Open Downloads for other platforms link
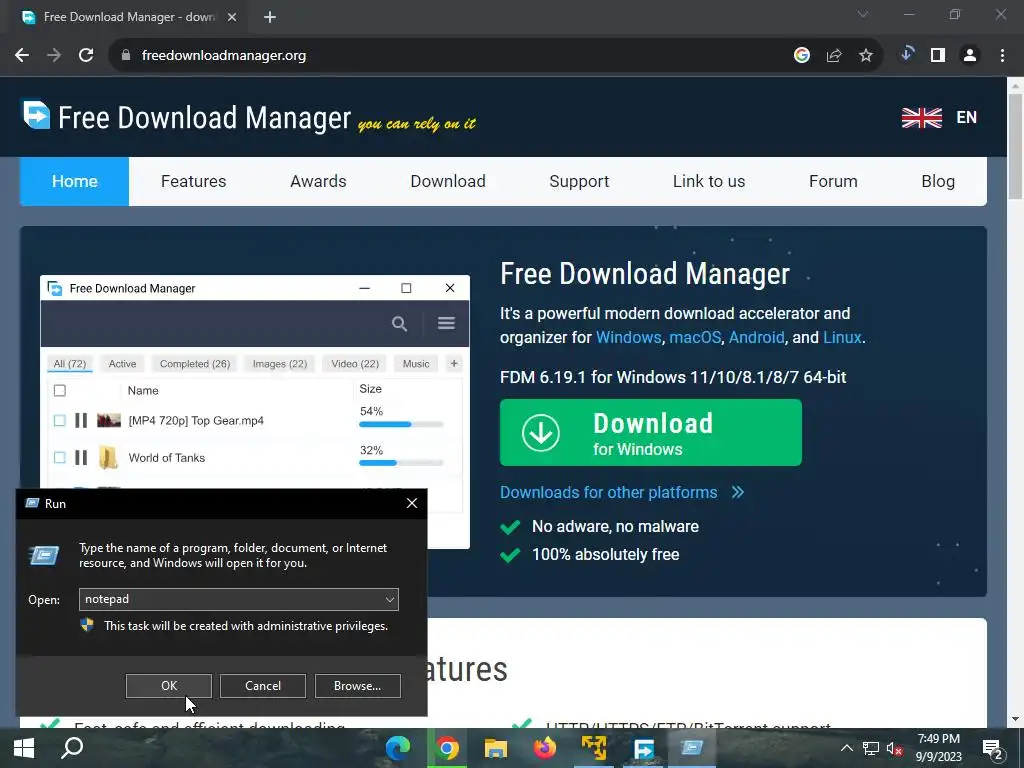This screenshot has height=768, width=1024. 622,492
